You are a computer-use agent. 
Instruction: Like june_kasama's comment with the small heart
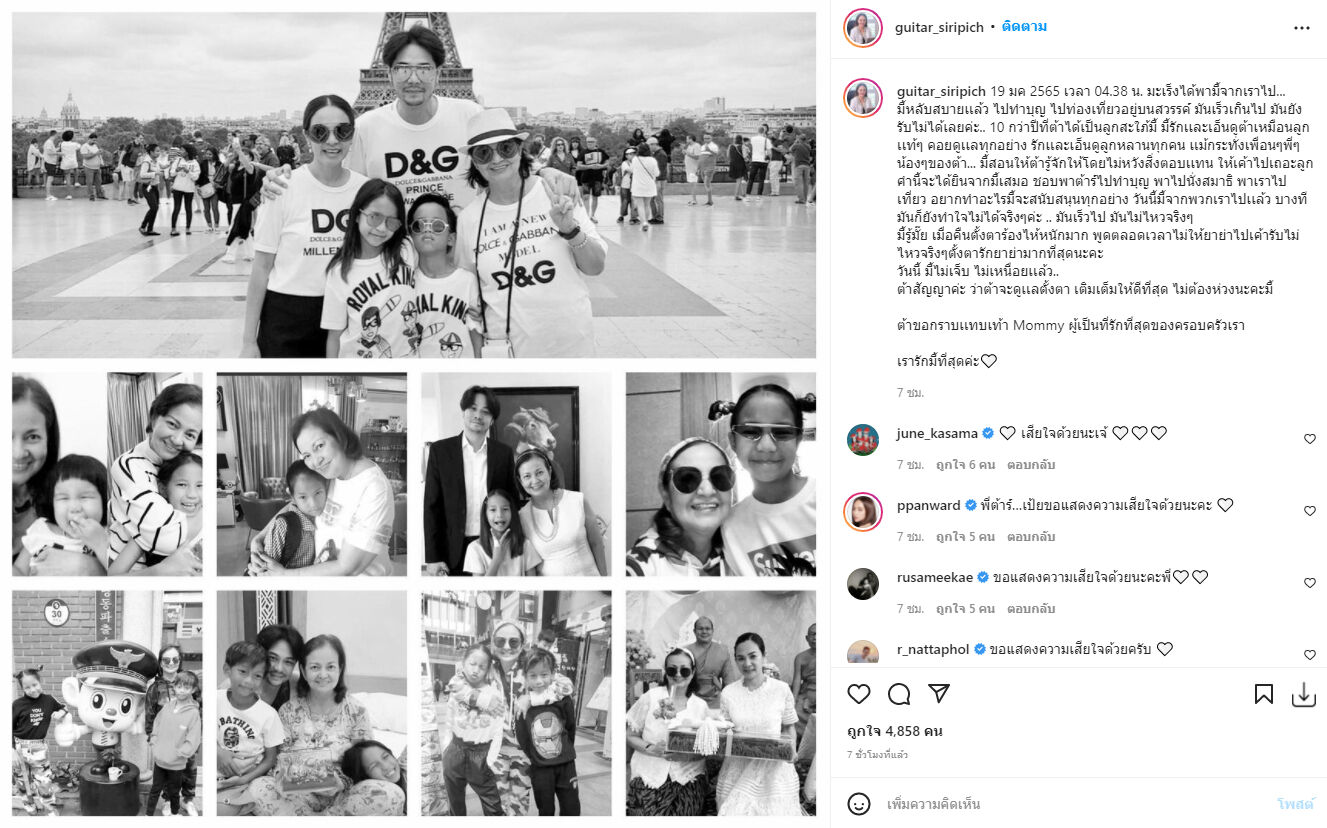pos(1310,439)
